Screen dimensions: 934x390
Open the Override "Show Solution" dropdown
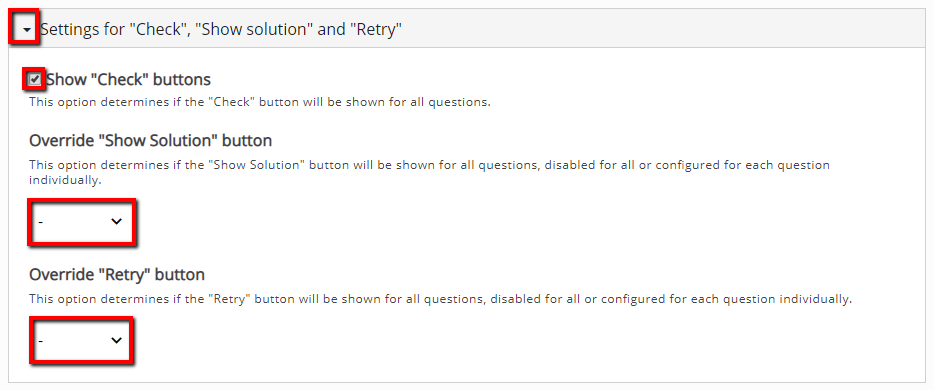point(82,221)
